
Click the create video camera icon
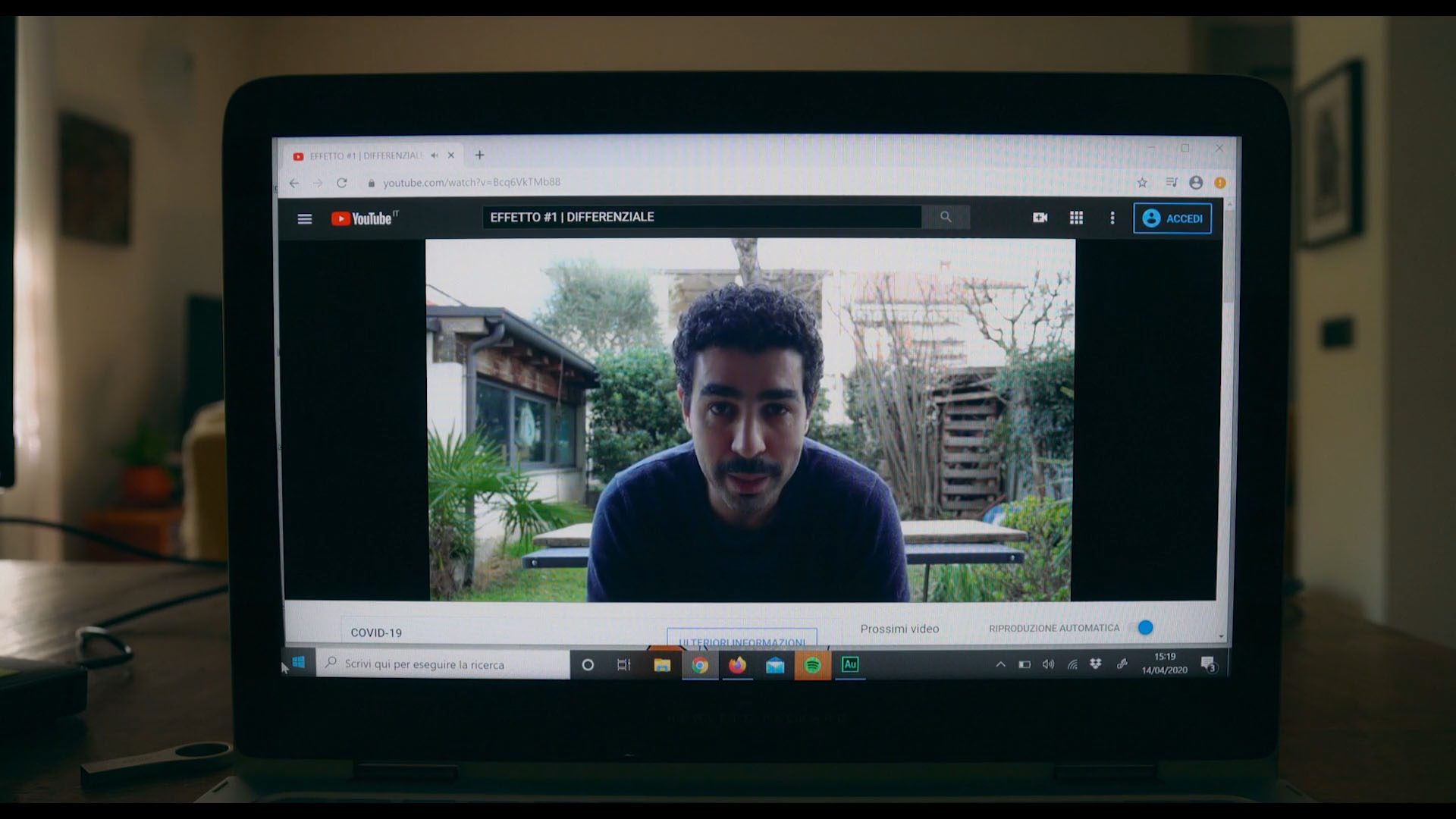click(1040, 218)
